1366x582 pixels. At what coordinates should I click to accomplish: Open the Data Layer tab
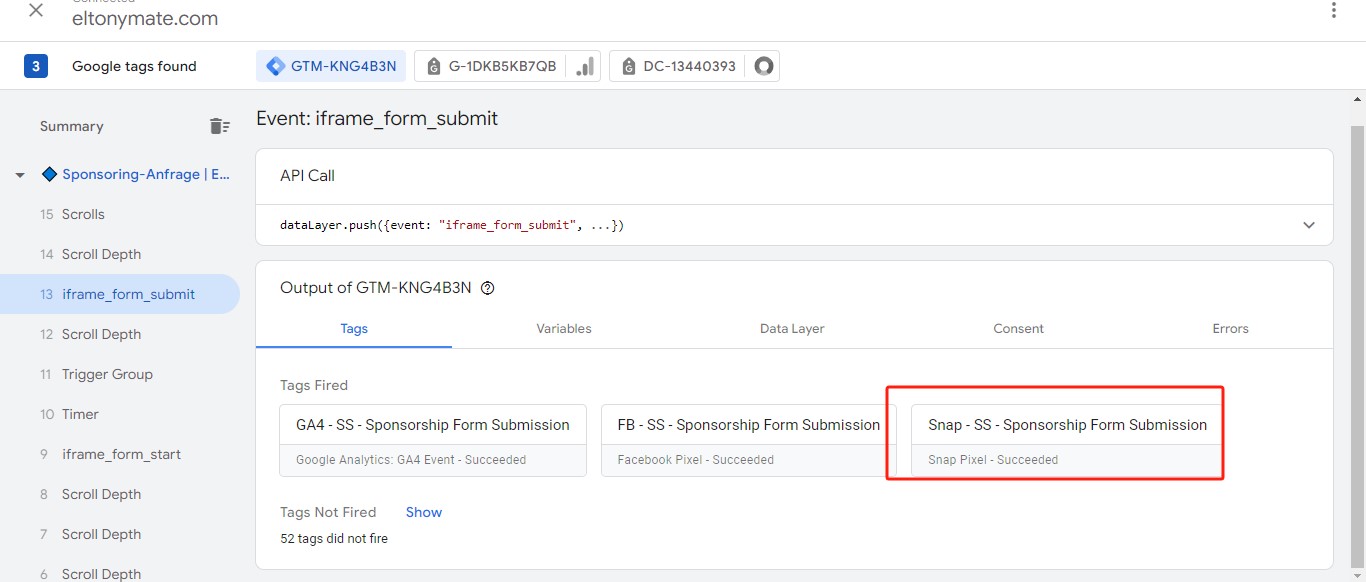(792, 328)
